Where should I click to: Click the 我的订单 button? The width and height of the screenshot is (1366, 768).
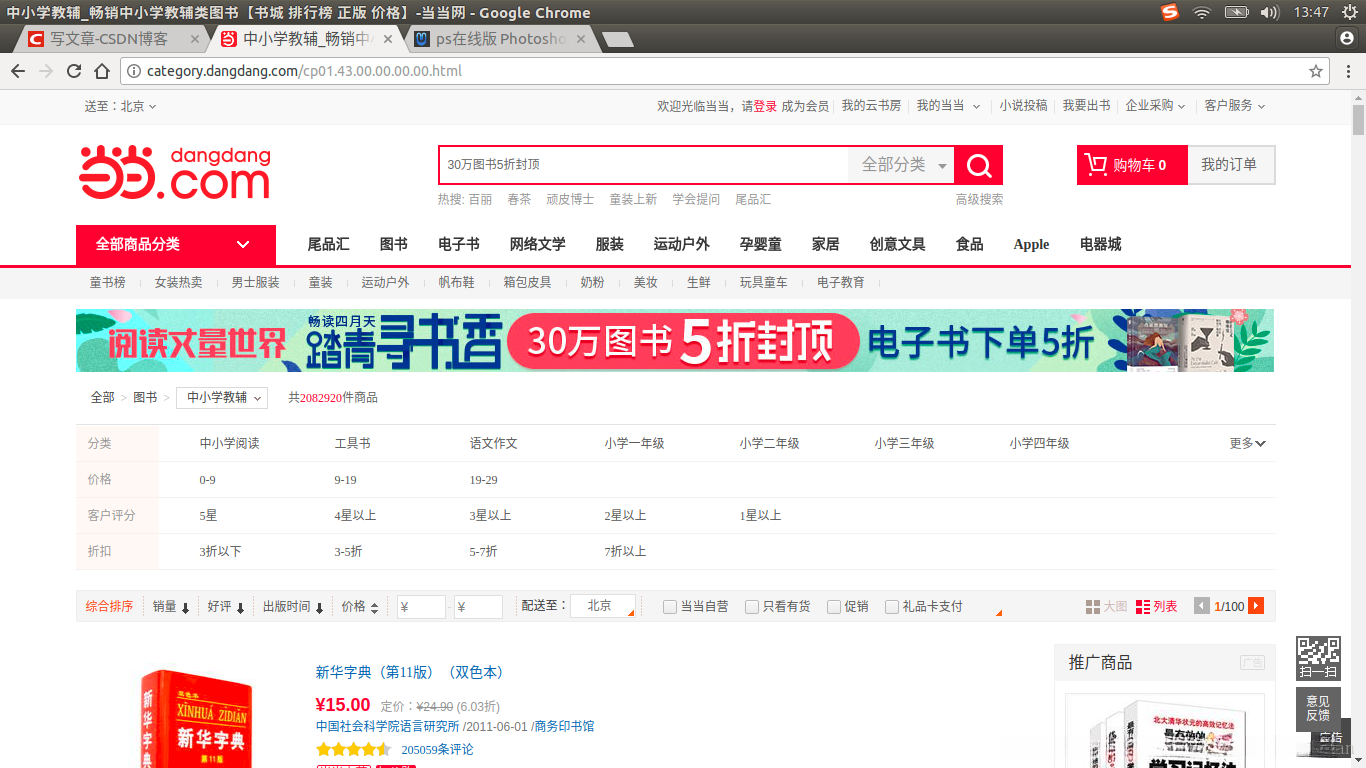click(x=1230, y=165)
